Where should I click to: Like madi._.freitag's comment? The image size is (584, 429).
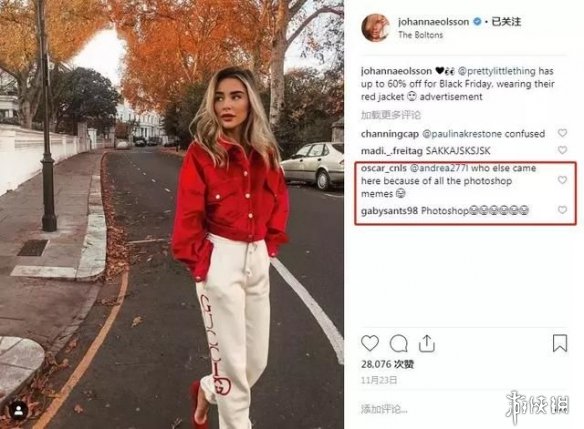click(x=562, y=150)
